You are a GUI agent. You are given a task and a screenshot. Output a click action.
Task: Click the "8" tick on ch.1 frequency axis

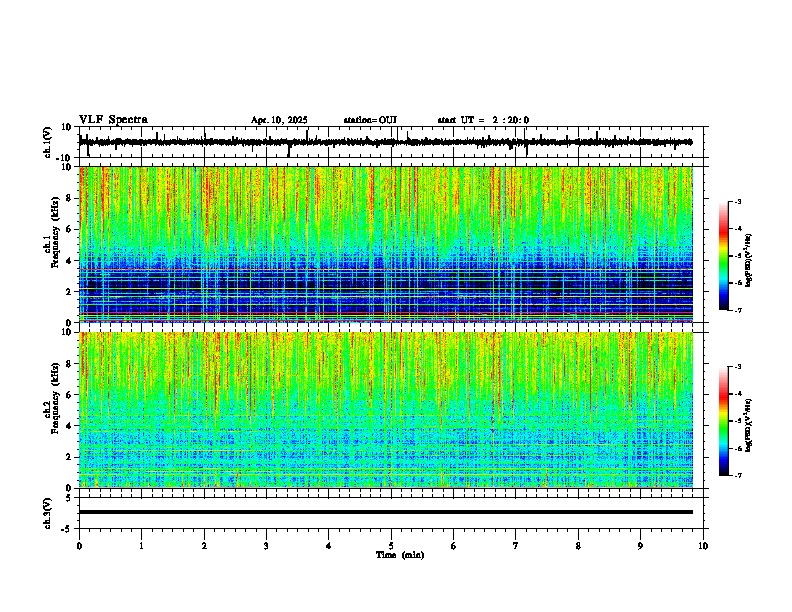point(70,198)
